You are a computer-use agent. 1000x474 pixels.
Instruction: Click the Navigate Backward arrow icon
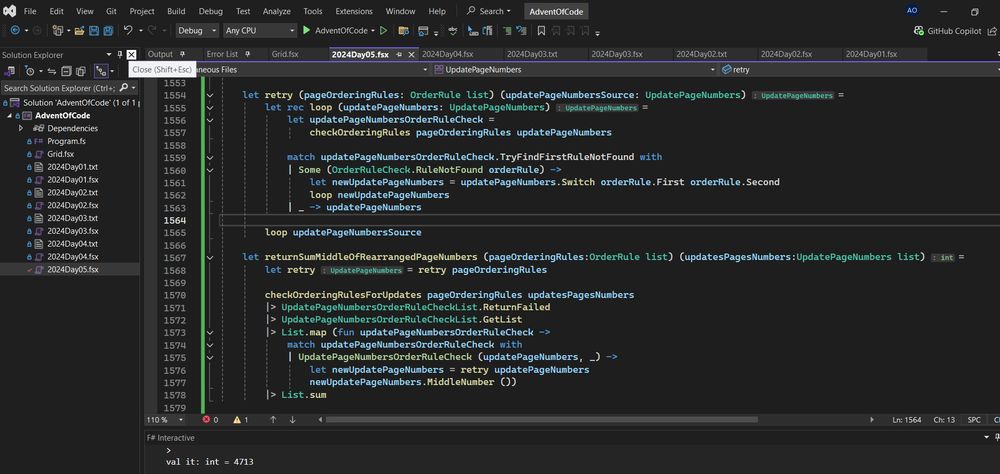tap(15, 31)
